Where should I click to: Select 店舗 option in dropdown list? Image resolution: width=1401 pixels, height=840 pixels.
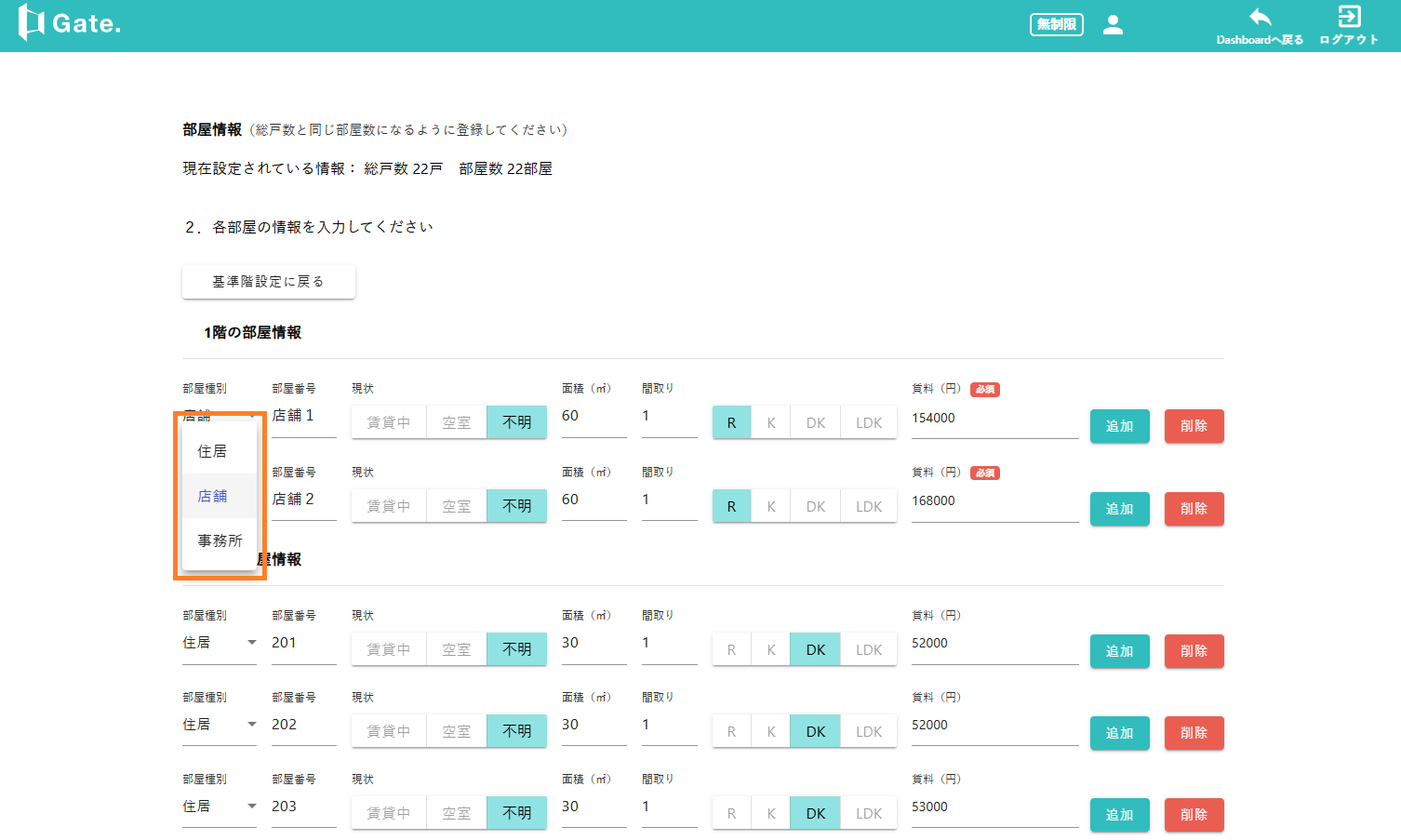click(212, 496)
